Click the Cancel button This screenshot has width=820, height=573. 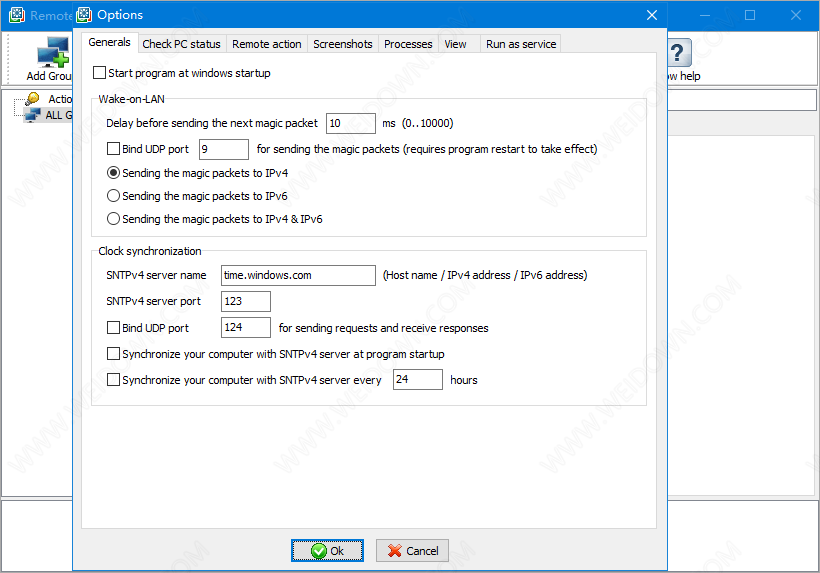412,551
